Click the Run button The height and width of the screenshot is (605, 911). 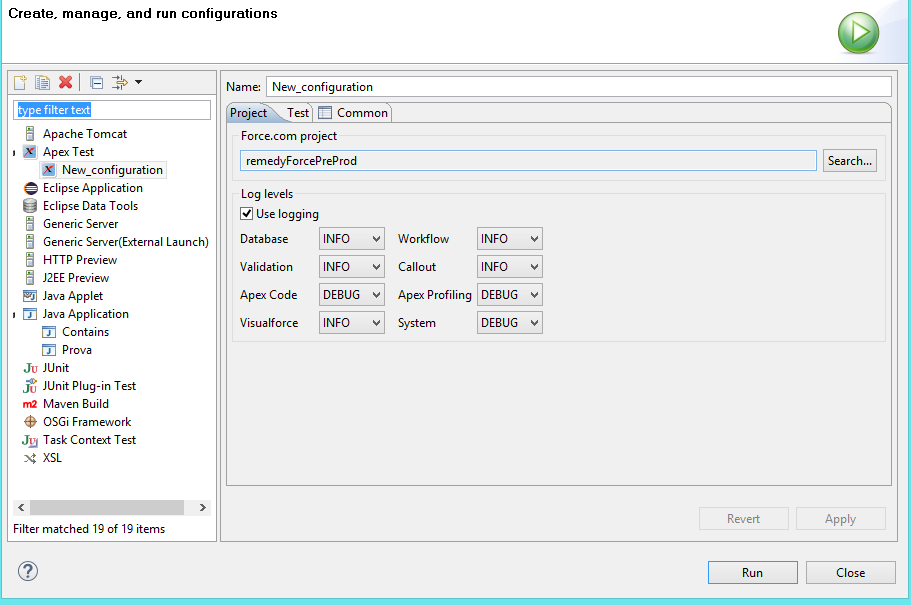[x=752, y=573]
